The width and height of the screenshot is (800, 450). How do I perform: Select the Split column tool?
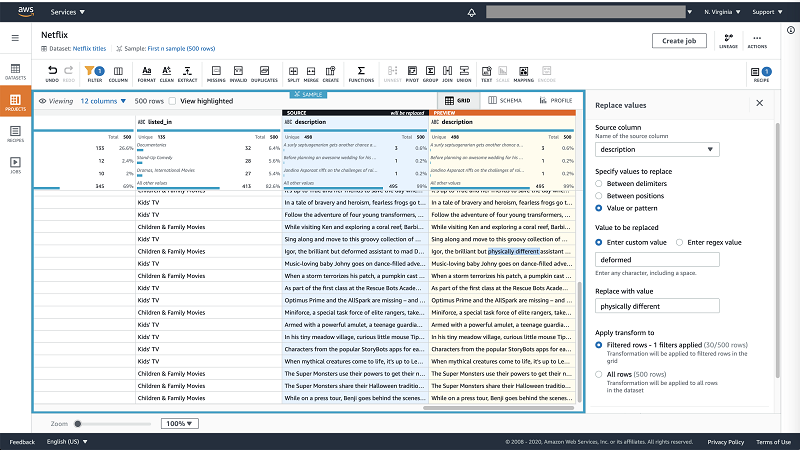(293, 73)
